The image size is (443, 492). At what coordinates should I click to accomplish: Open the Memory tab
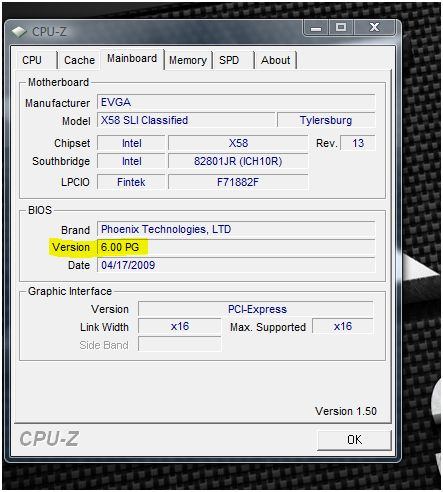click(x=188, y=60)
